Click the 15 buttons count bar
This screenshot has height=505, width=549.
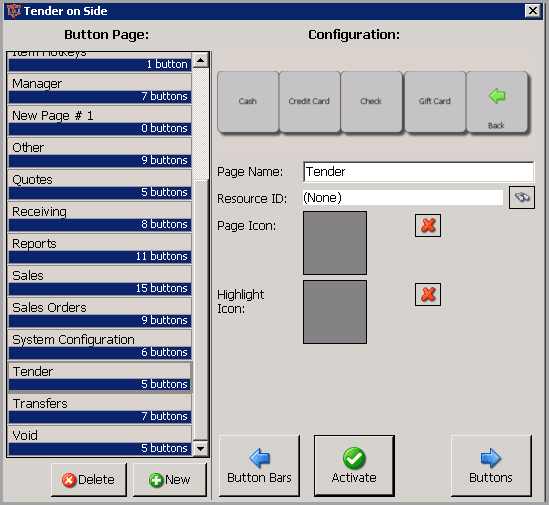tap(100, 289)
